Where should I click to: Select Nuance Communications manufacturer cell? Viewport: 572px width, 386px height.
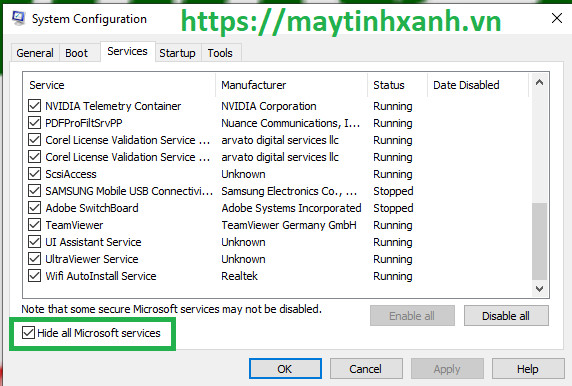290,123
